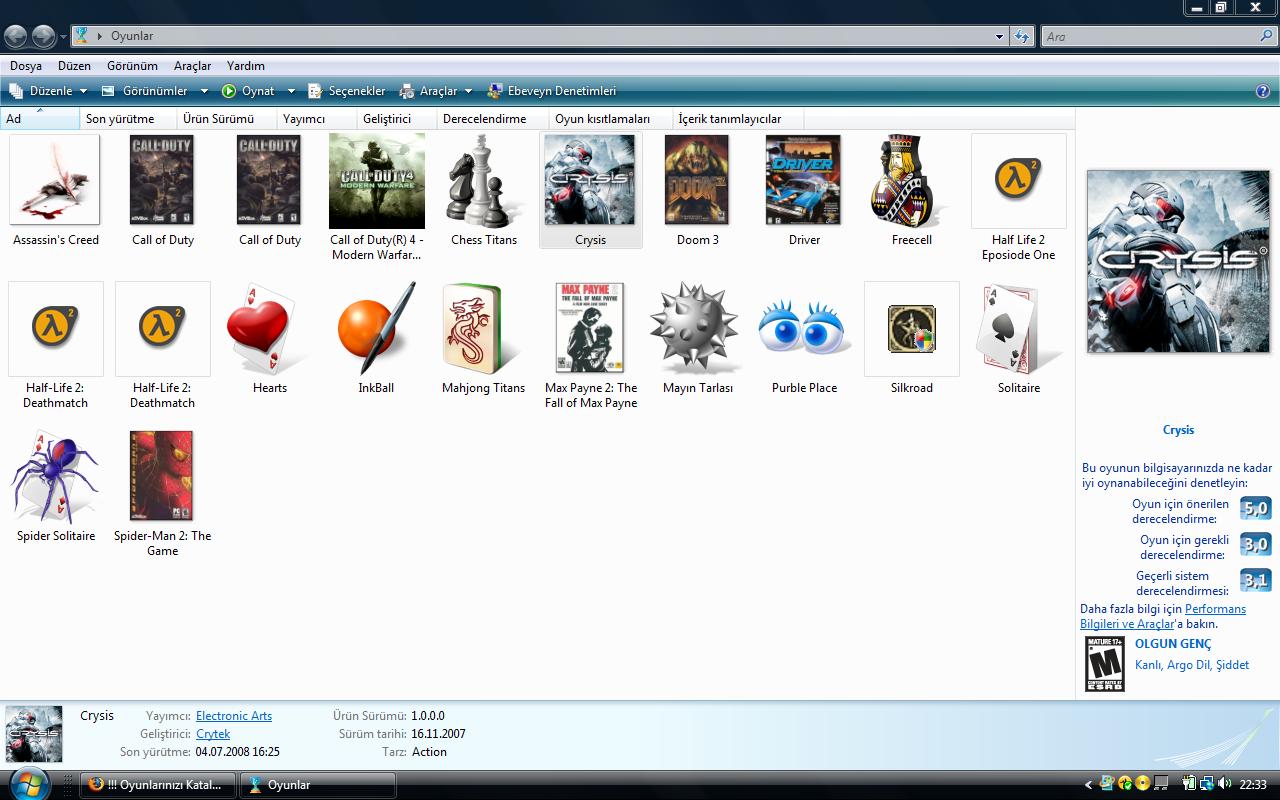This screenshot has height=800, width=1280.
Task: Click the blue help question-mark icon
Action: point(1262,91)
